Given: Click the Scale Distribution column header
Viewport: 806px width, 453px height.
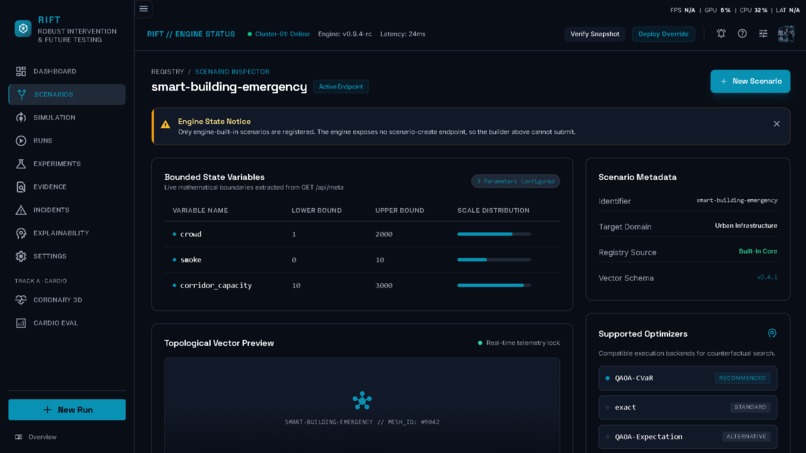Looking at the screenshot, I should point(493,210).
